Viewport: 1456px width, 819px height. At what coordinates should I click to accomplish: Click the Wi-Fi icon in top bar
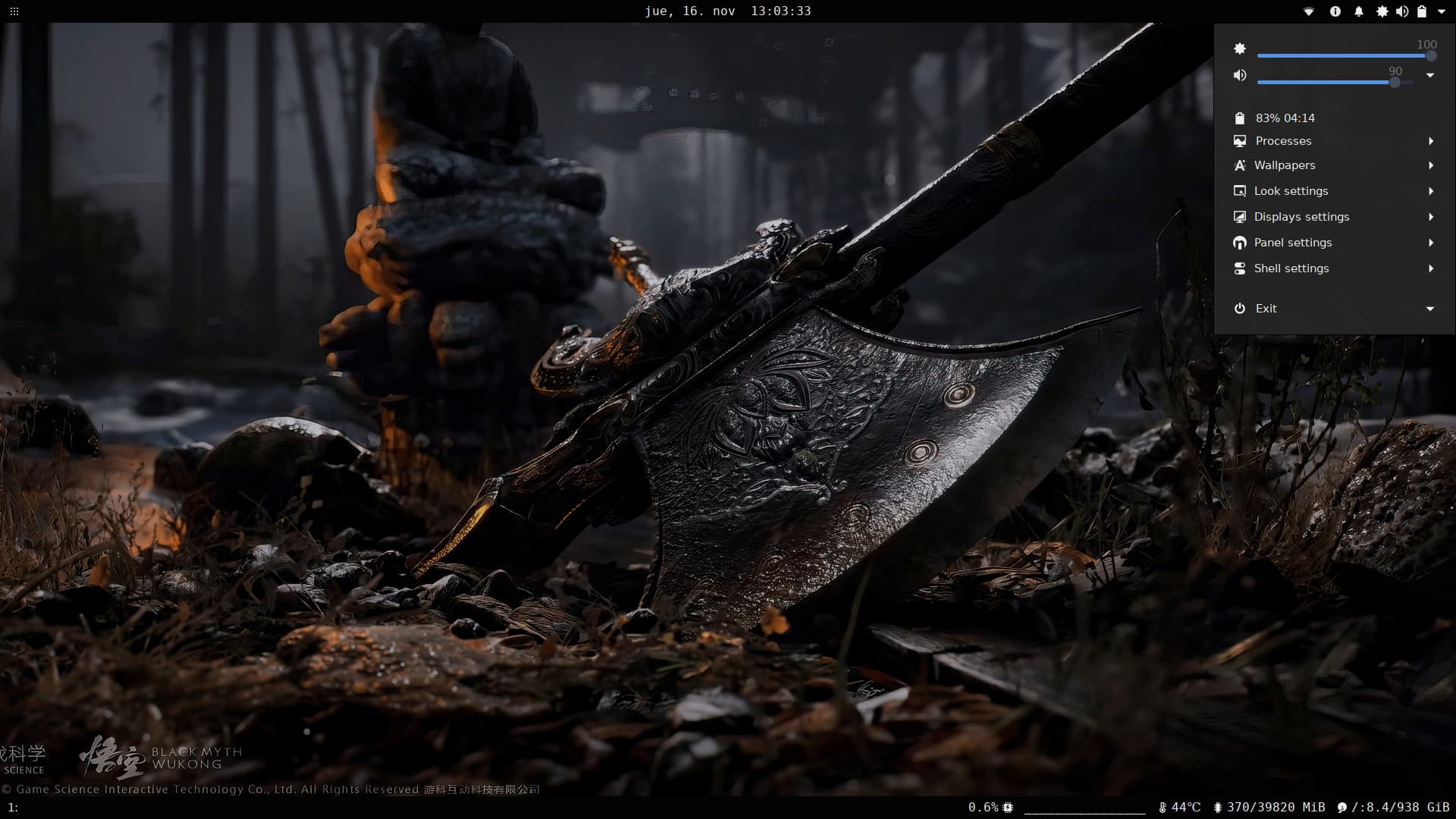click(x=1309, y=11)
